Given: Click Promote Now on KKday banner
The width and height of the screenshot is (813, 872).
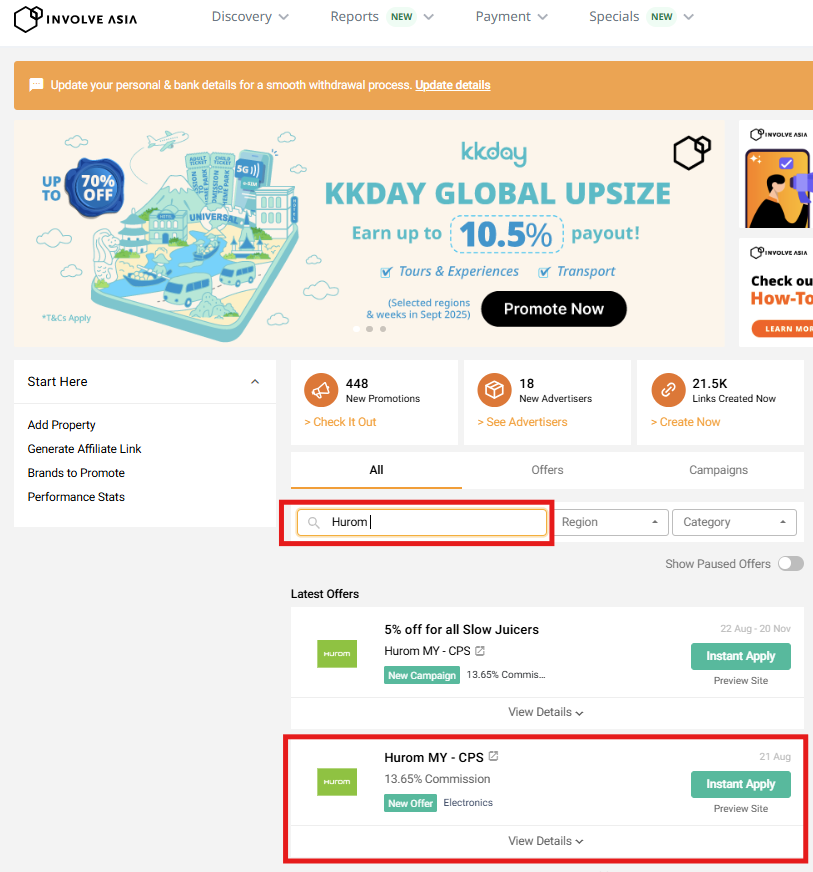Looking at the screenshot, I should click(x=553, y=309).
